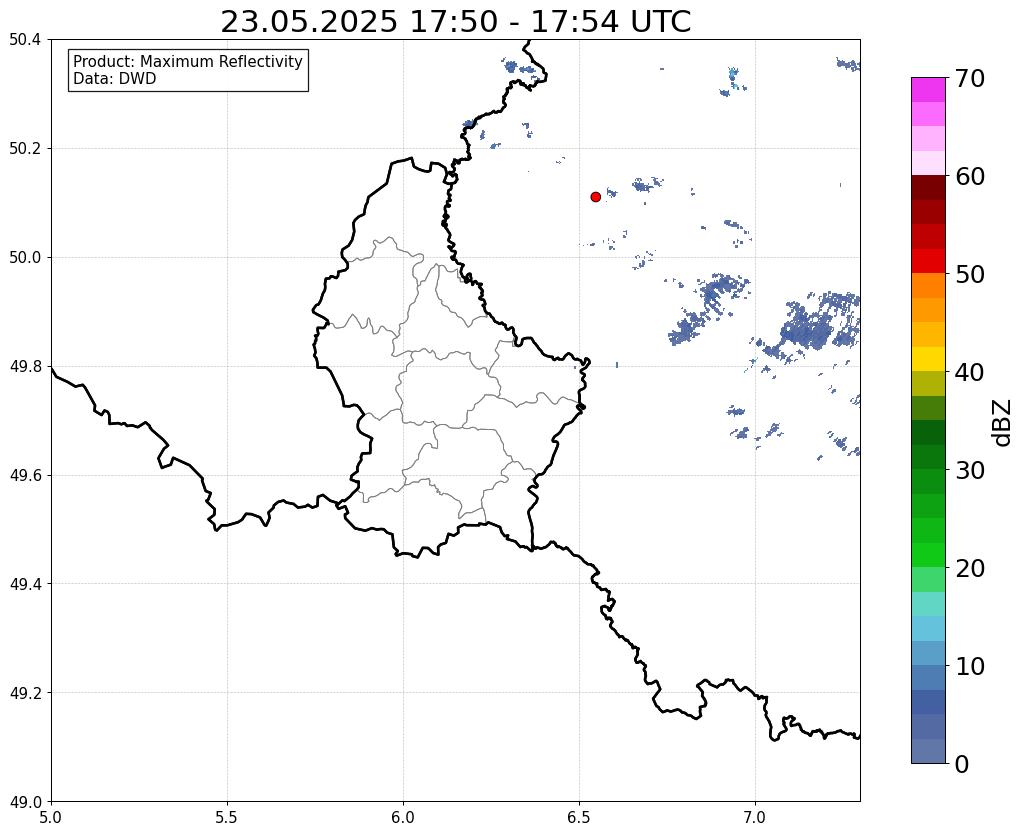The image size is (1023, 834).
Task: Click colorbar tick label 0
Action: point(962,764)
